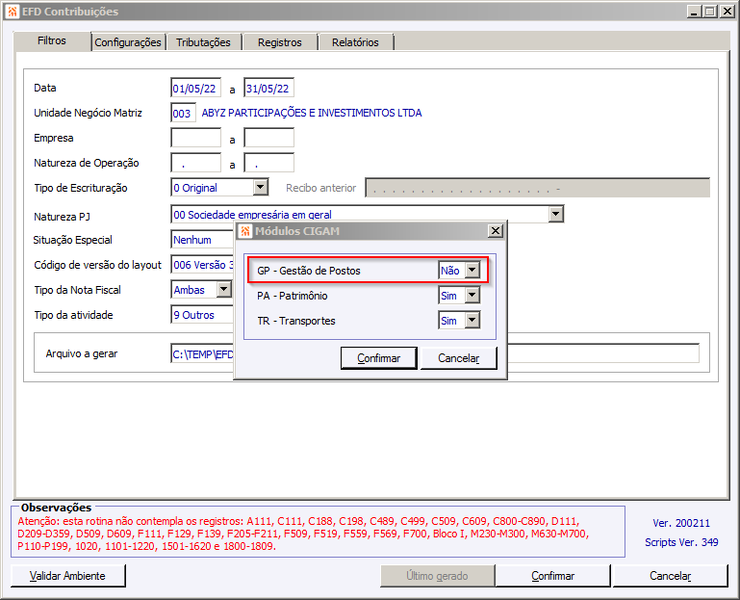Click the second Natureza de Operação field
The width and height of the screenshot is (740, 600).
269,163
